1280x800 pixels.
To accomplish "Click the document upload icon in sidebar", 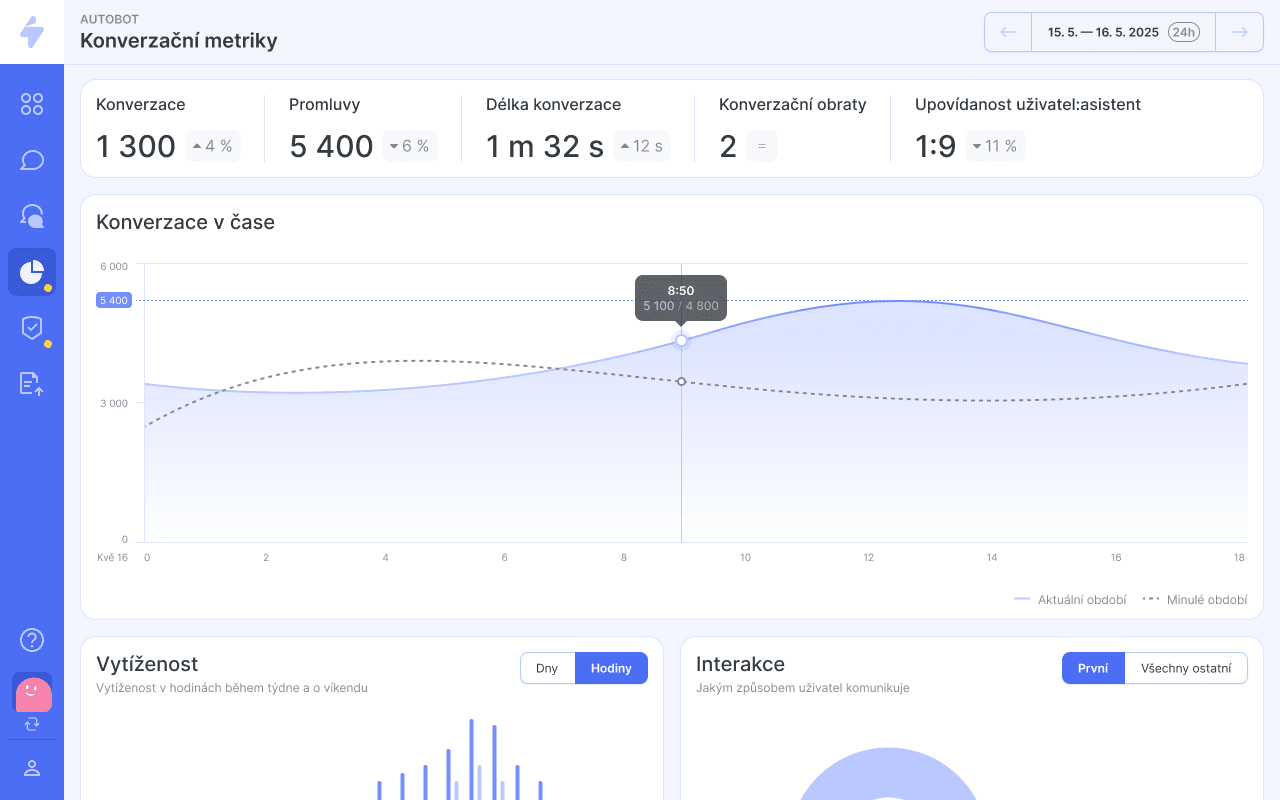I will (x=32, y=384).
